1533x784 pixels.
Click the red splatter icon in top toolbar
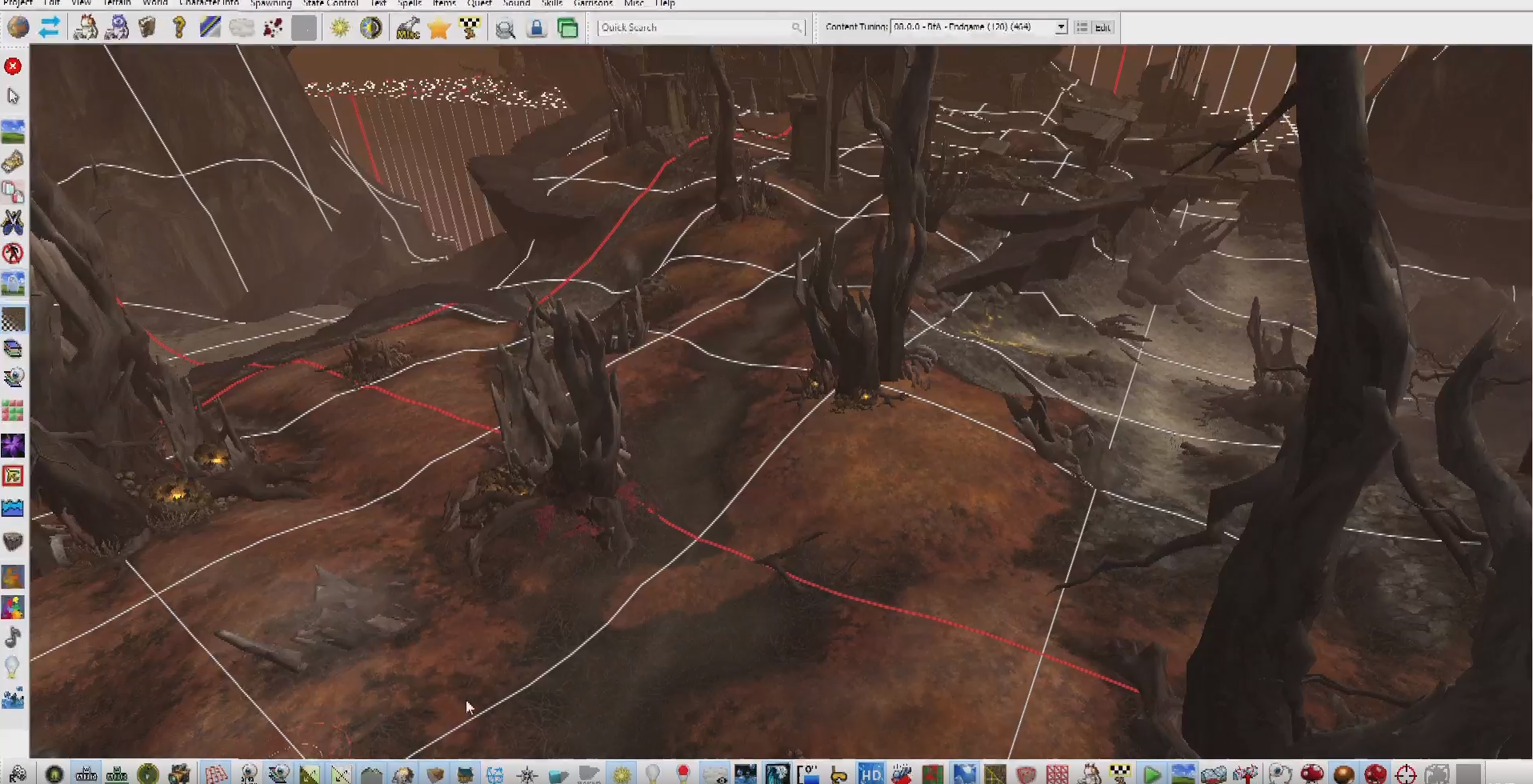point(273,27)
